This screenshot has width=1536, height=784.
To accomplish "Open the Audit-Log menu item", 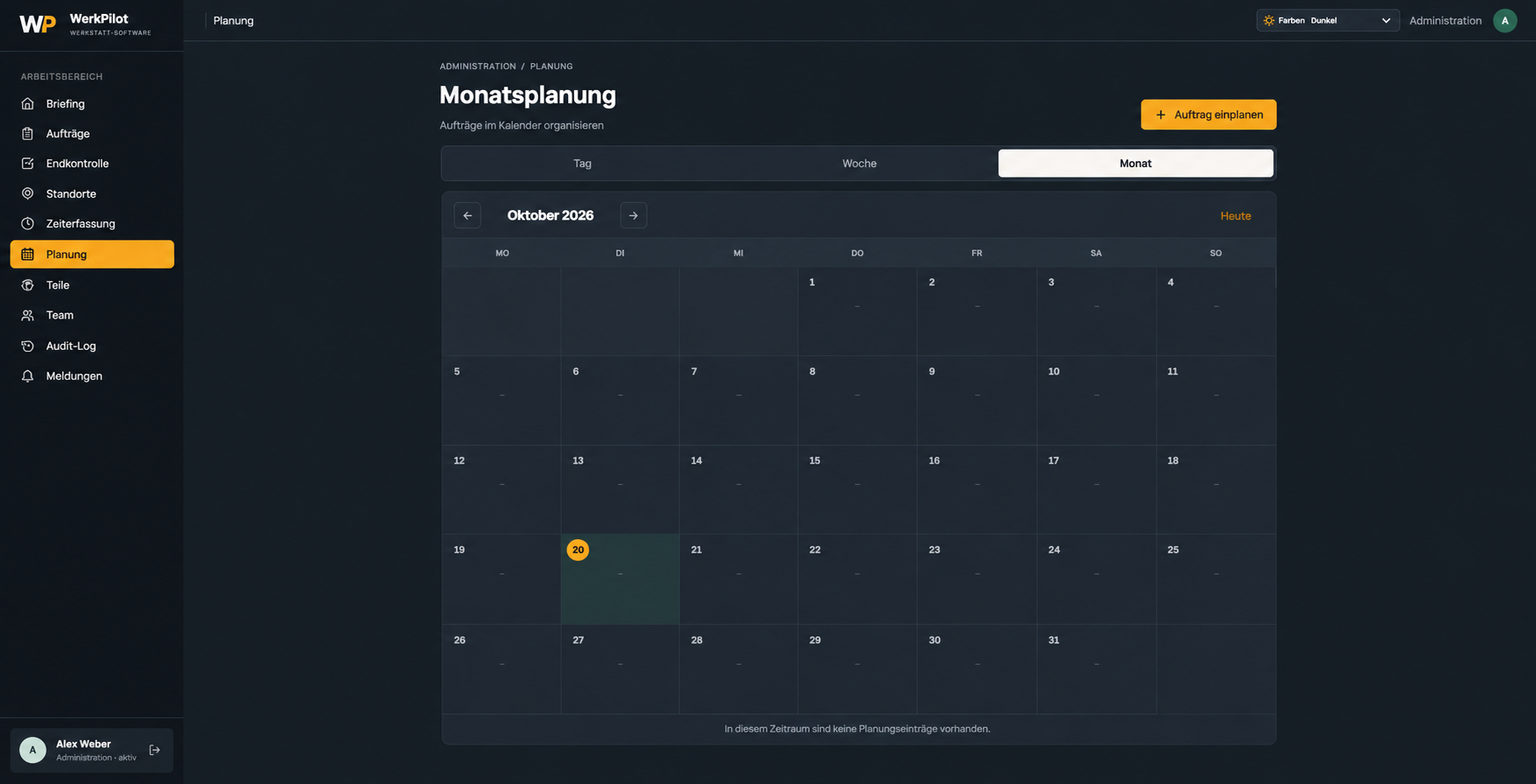I will pos(92,346).
